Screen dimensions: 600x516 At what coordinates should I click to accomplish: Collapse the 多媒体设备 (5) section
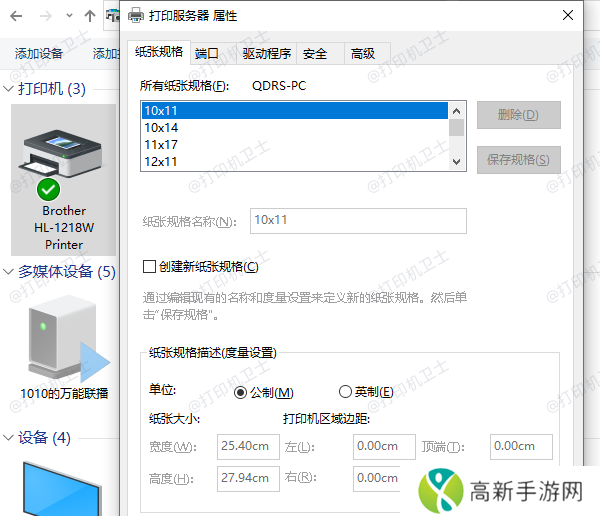8,272
